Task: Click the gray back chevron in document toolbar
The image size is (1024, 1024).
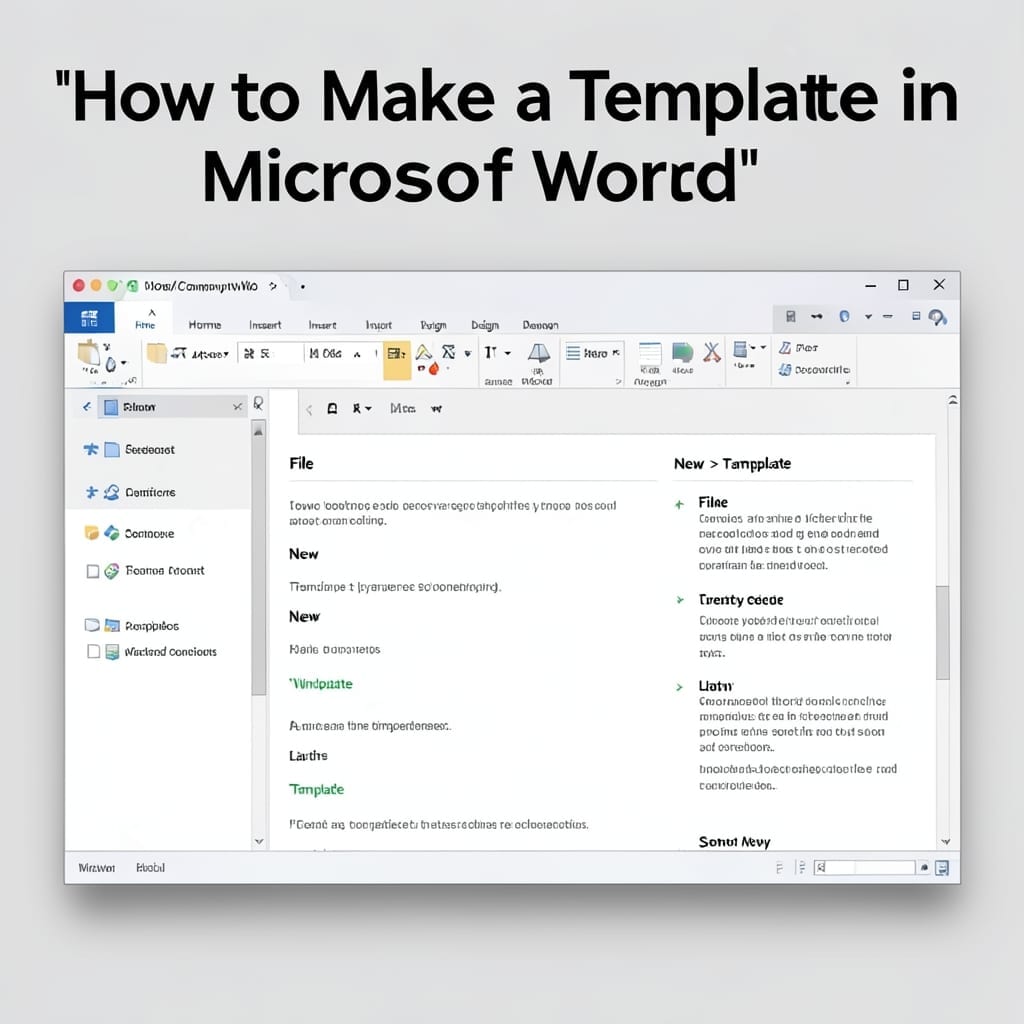Action: (310, 409)
